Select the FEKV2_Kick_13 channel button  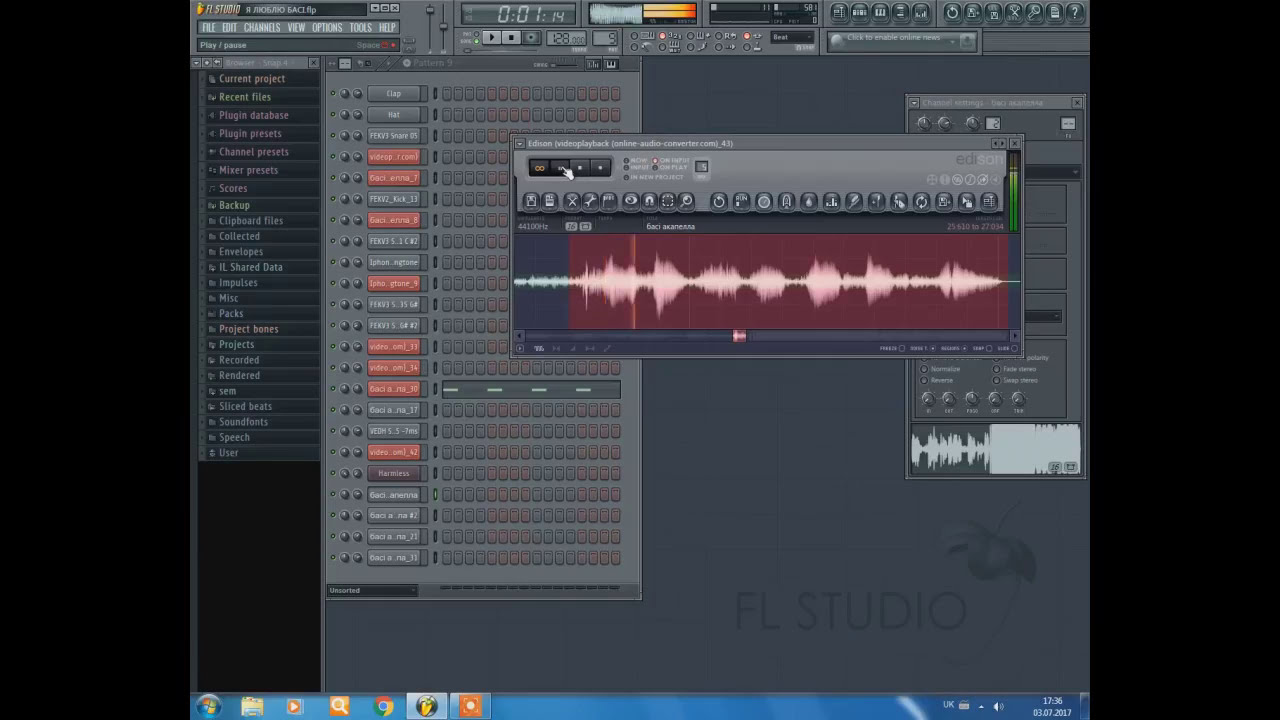tap(393, 199)
